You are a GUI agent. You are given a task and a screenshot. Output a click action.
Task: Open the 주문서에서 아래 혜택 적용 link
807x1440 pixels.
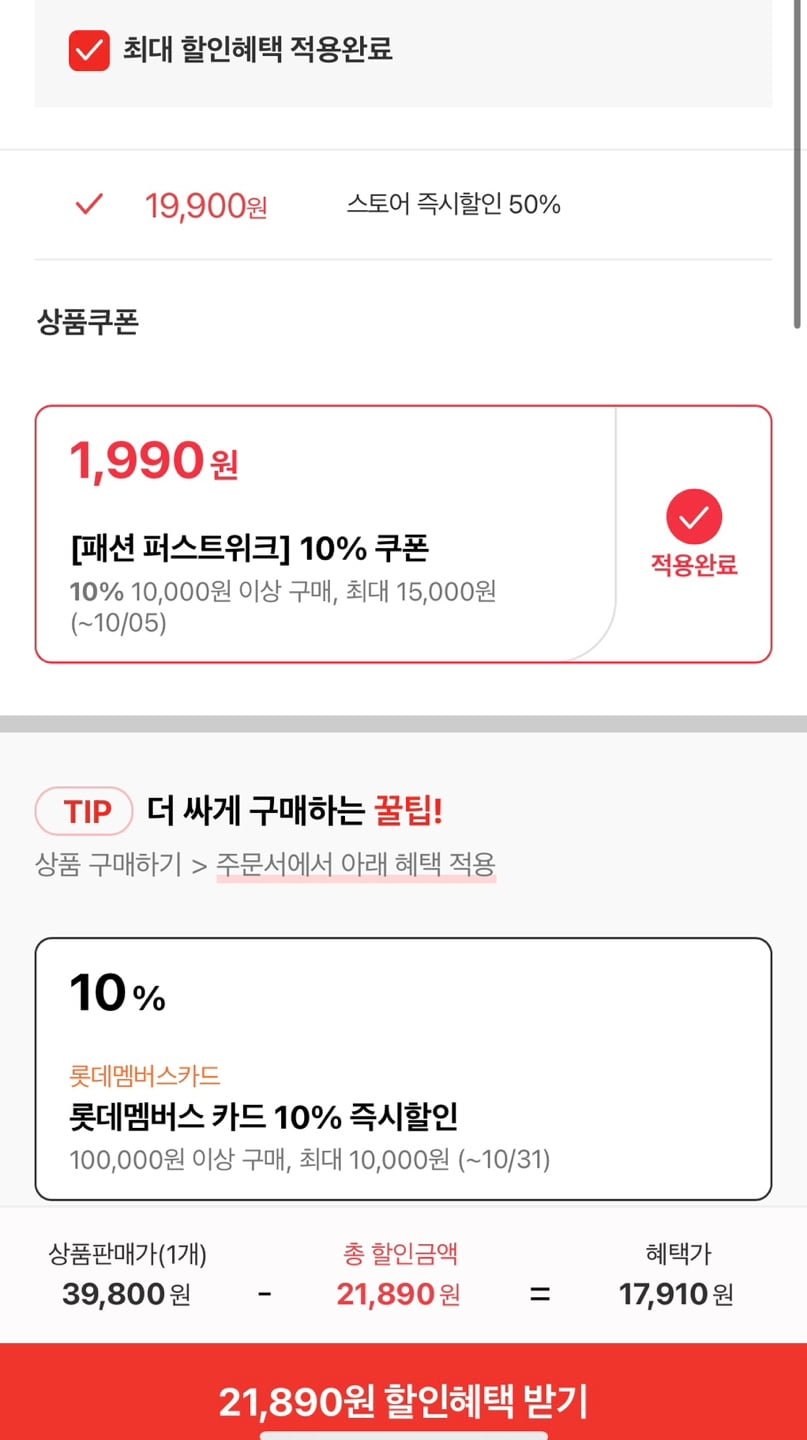(x=356, y=865)
